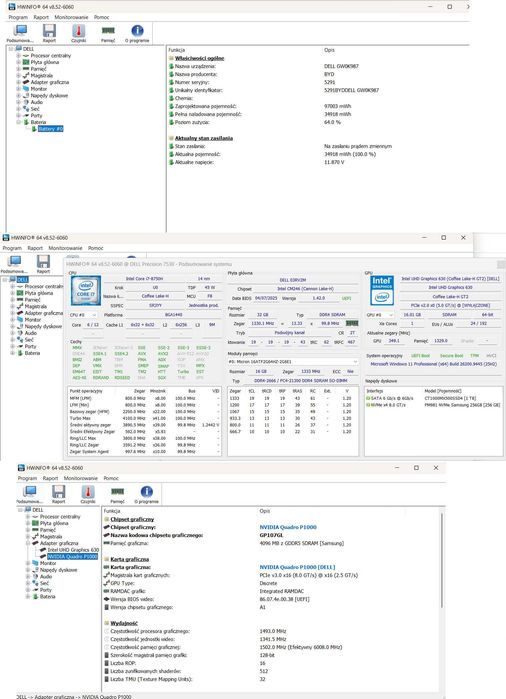Click Podsumowanie monitor icon in the middle window toolbar

point(14,263)
